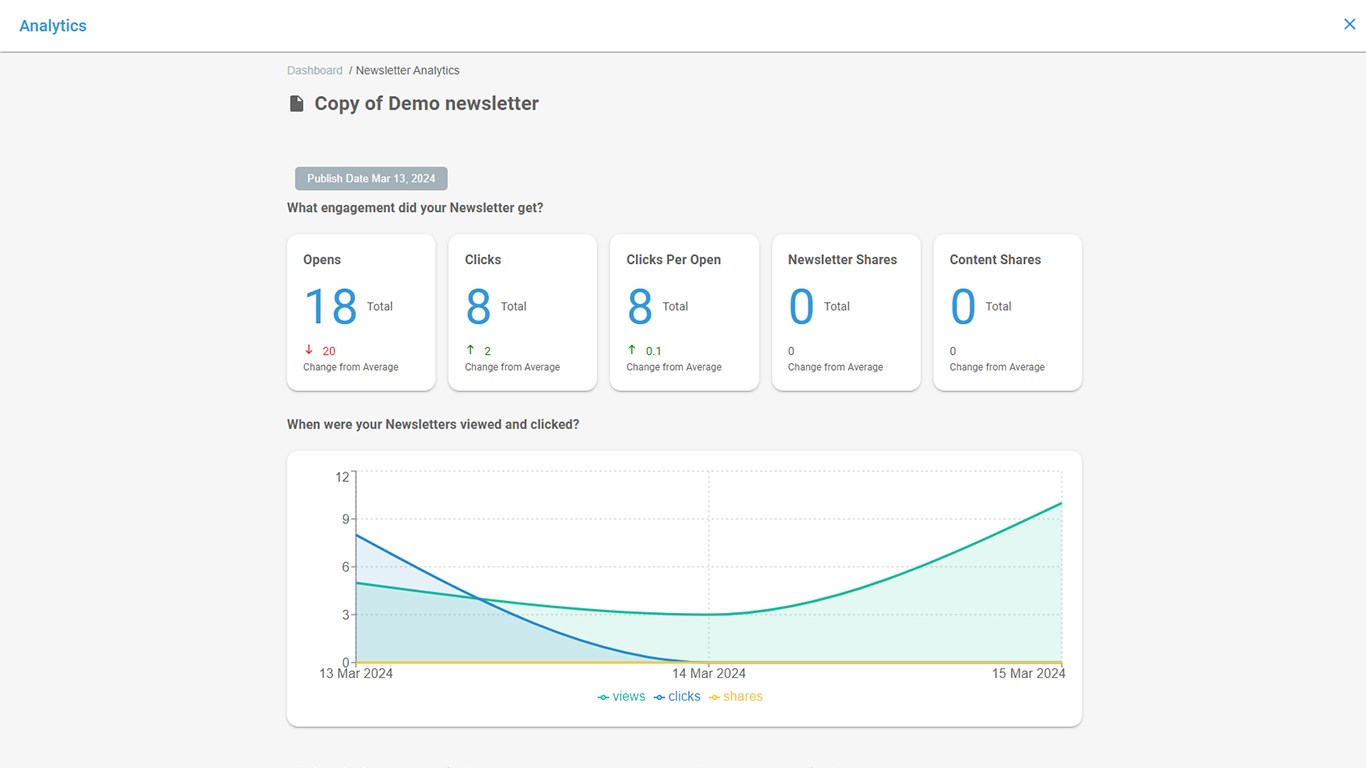Click the red down arrow in Opens card
Image resolution: width=1366 pixels, height=768 pixels.
[309, 350]
